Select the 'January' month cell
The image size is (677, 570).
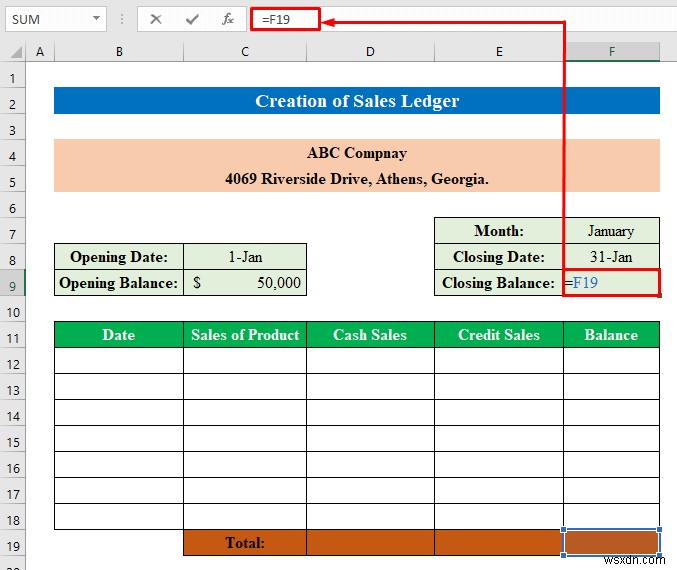[x=611, y=231]
